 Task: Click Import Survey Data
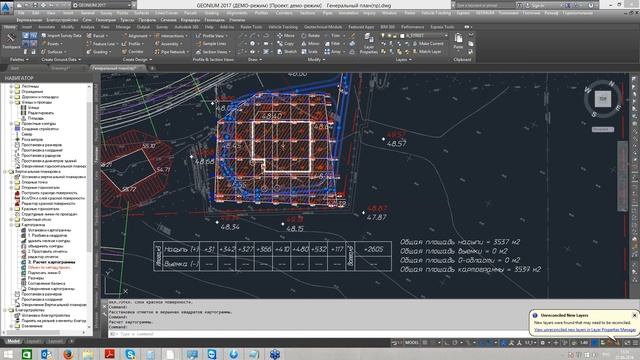(x=61, y=36)
